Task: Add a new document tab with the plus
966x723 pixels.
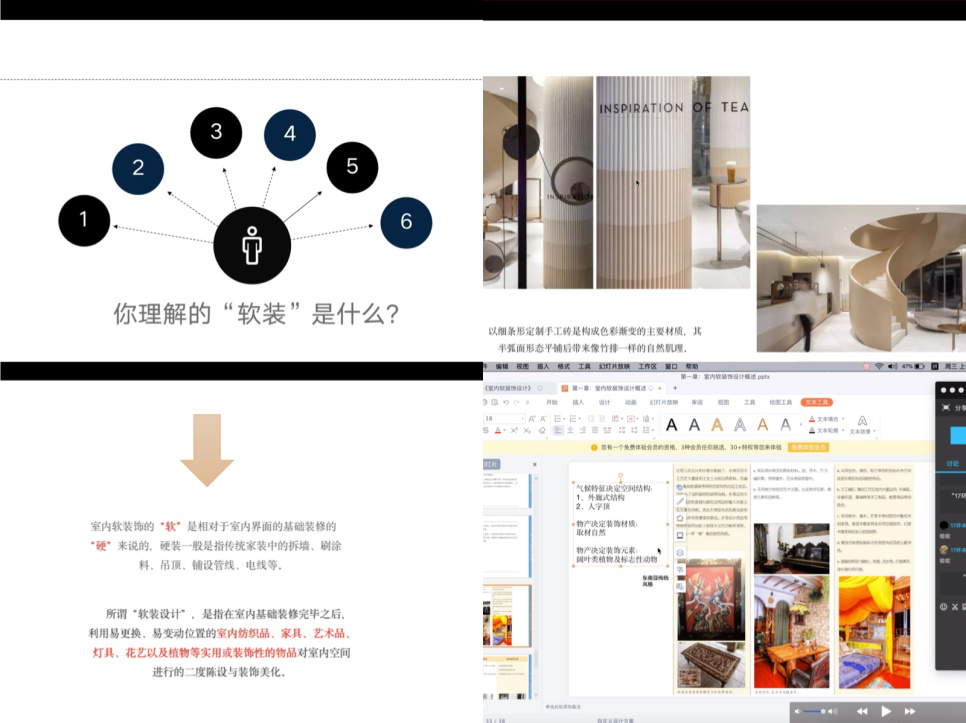Action: [675, 388]
